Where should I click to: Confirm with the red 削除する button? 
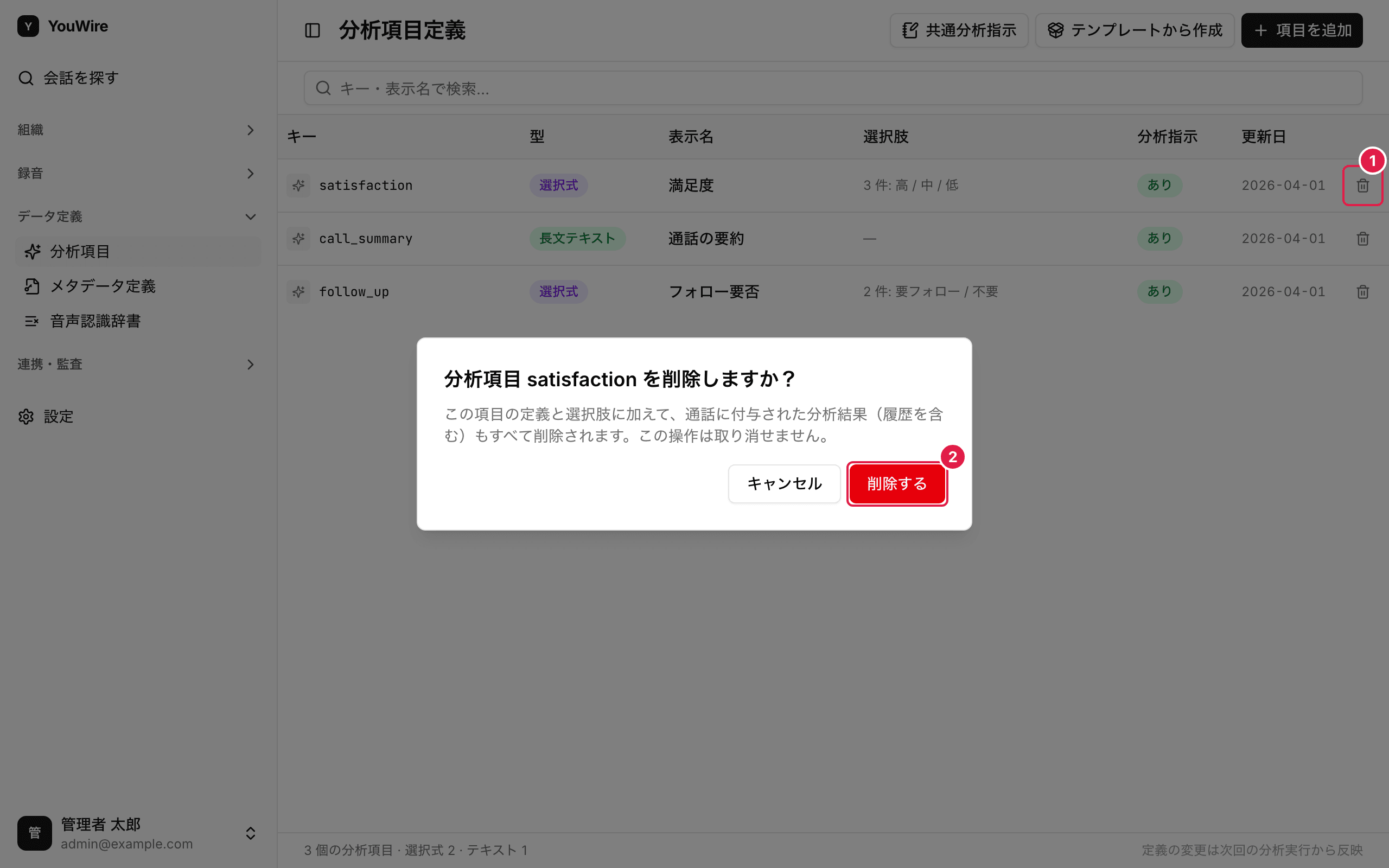(x=896, y=484)
